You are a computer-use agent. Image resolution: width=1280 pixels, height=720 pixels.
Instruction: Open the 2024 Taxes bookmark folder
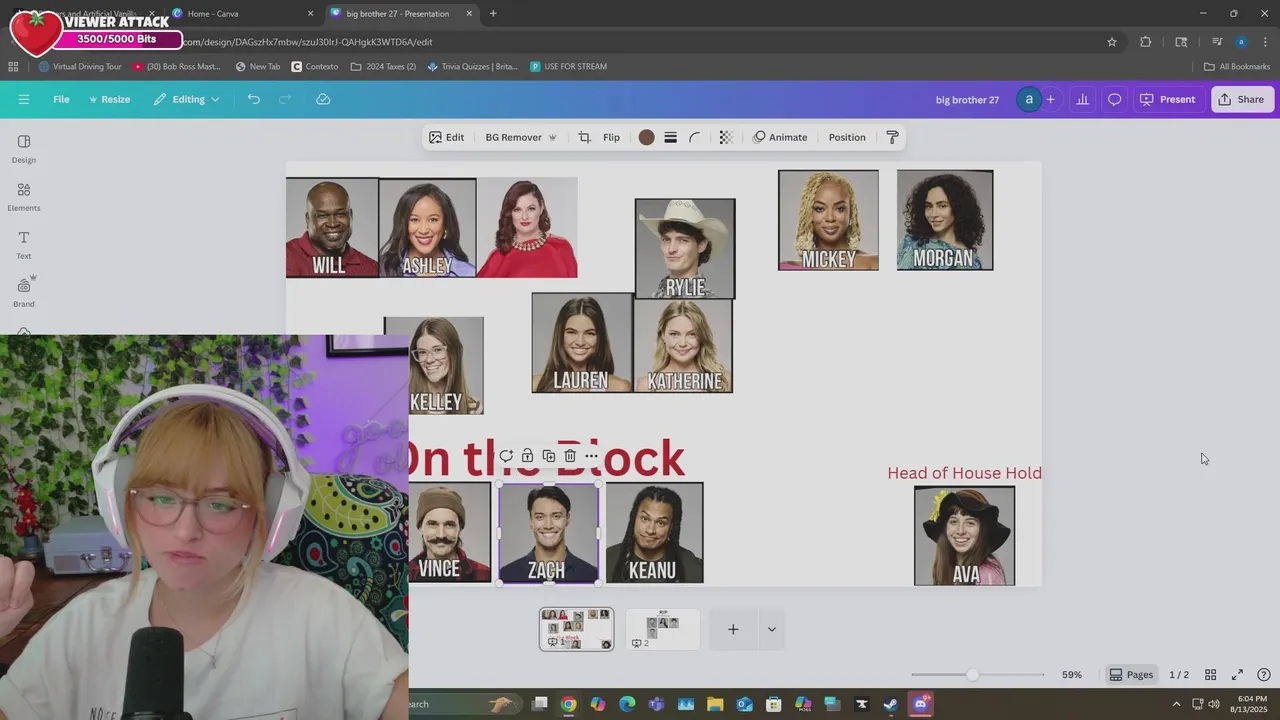(x=383, y=67)
